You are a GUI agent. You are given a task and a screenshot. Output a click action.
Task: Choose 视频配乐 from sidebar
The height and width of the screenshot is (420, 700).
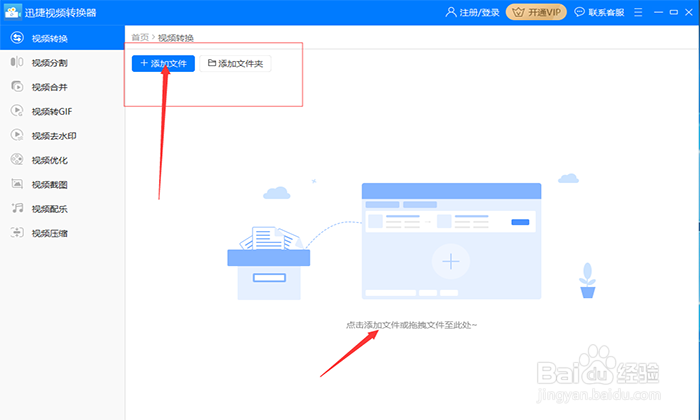tap(50, 209)
